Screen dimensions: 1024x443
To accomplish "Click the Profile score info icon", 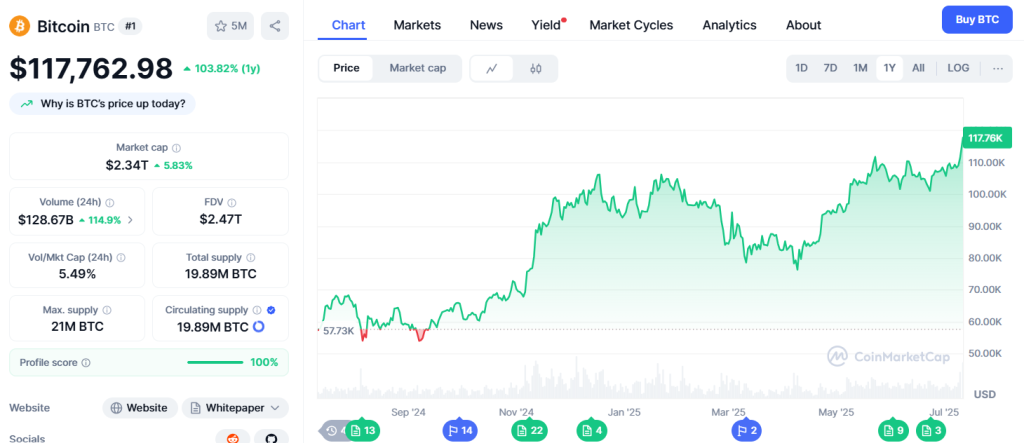I will coord(86,363).
